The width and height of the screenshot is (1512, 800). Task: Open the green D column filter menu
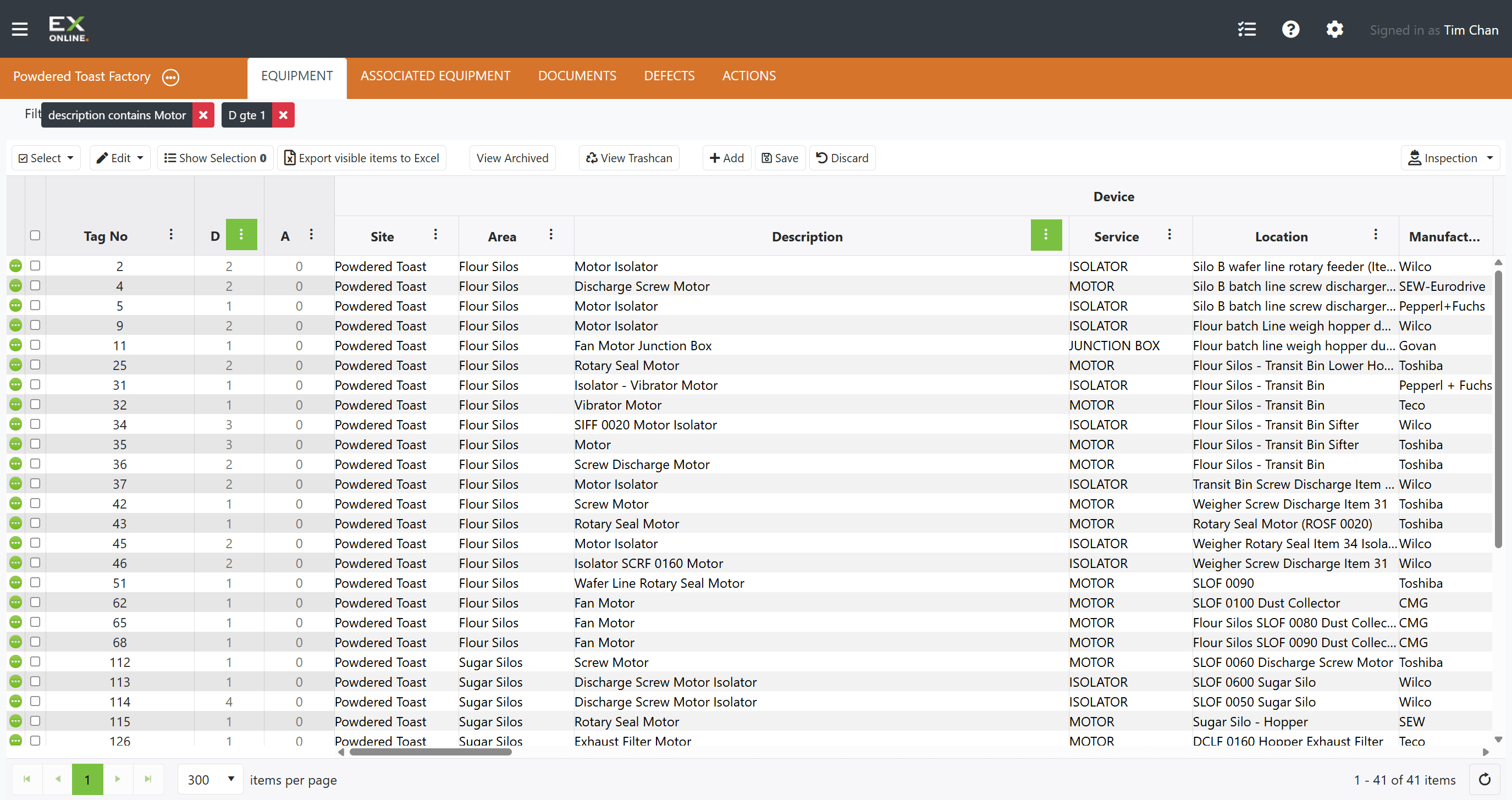coord(241,235)
